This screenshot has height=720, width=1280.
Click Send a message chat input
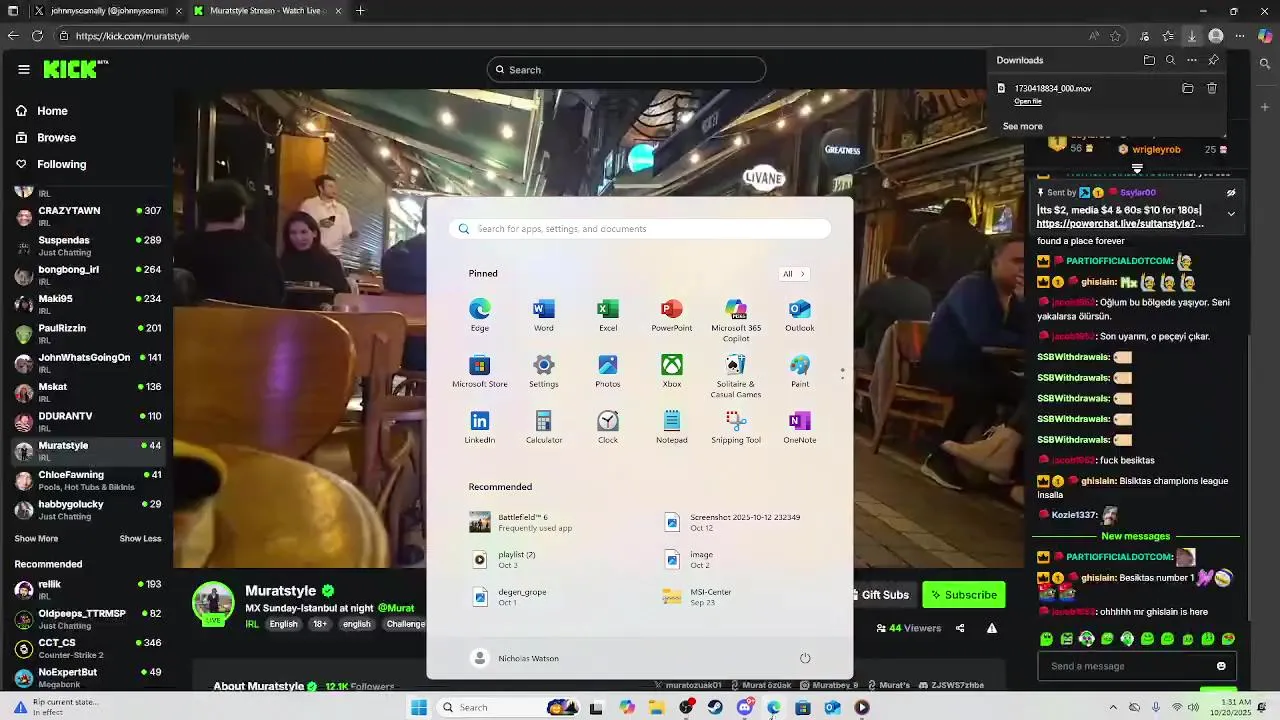coord(1128,667)
